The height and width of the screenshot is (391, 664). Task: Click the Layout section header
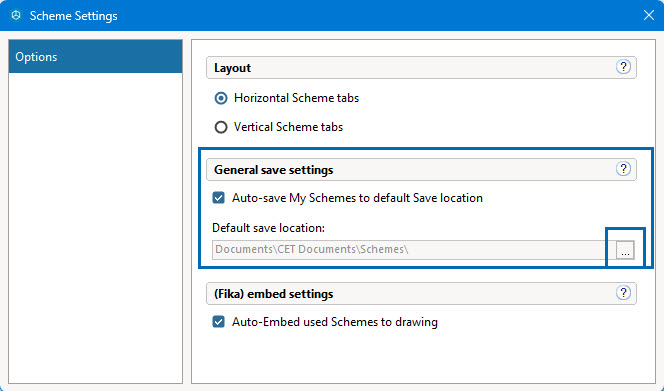(x=421, y=68)
